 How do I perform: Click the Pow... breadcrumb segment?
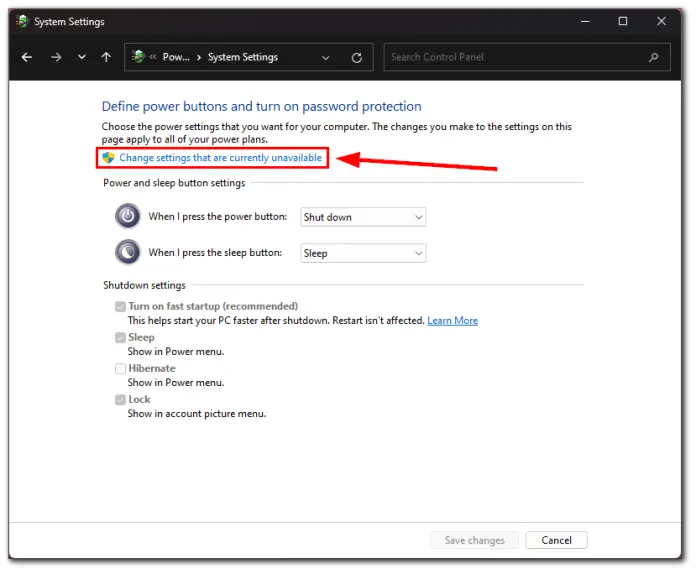point(176,57)
